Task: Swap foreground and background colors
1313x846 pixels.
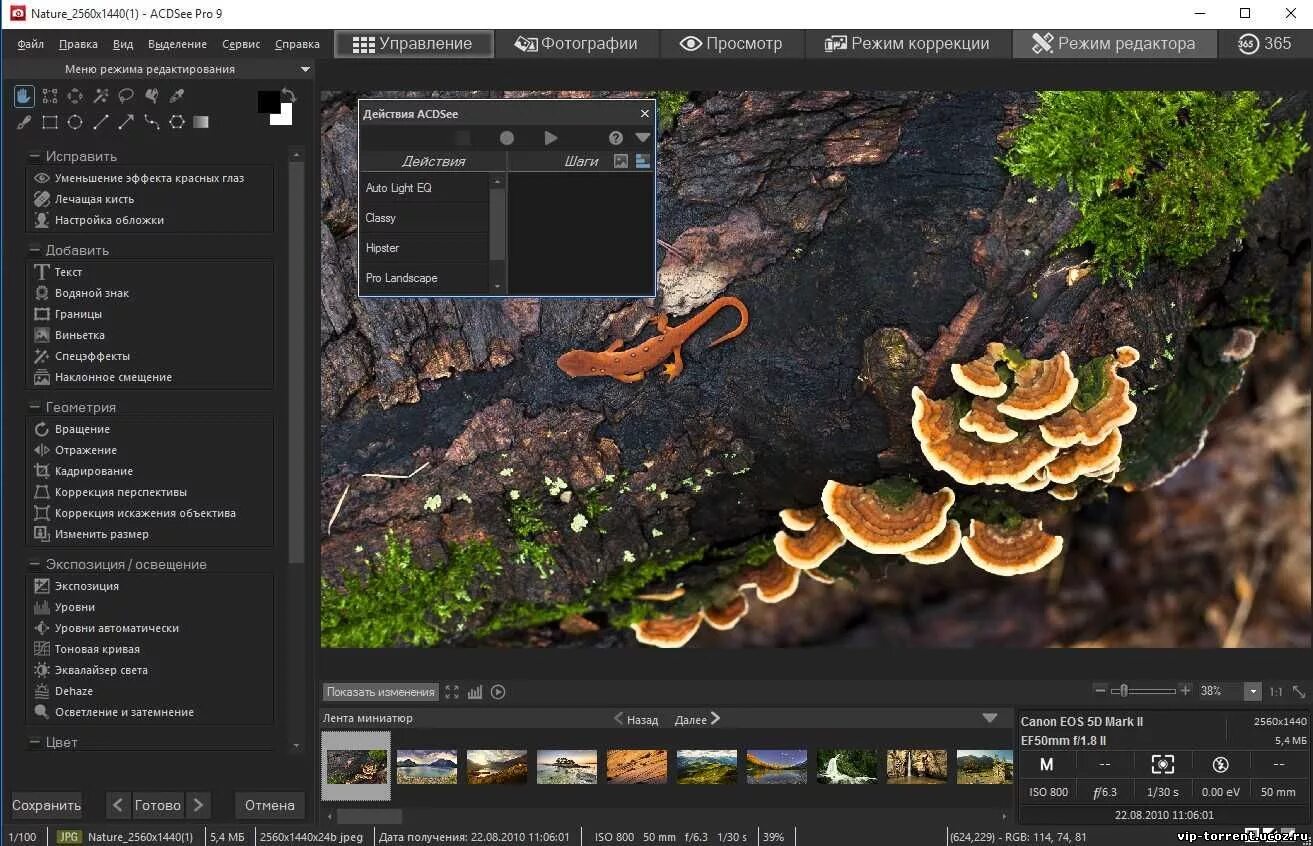Action: coord(288,96)
